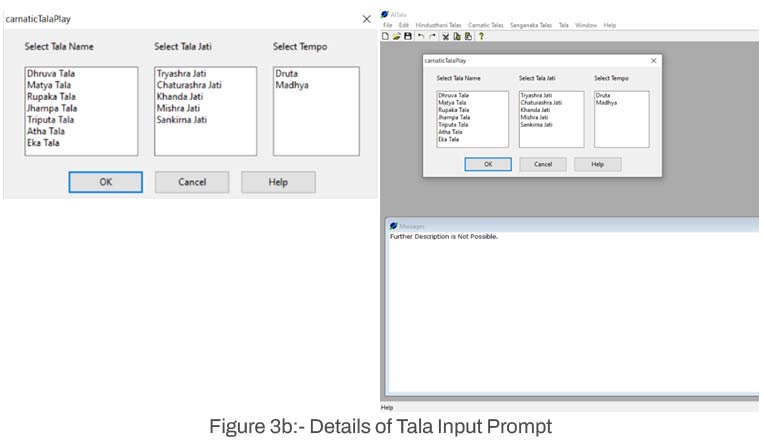
Task: Open the Hindusthani Talas menu
Action: click(x=438, y=25)
